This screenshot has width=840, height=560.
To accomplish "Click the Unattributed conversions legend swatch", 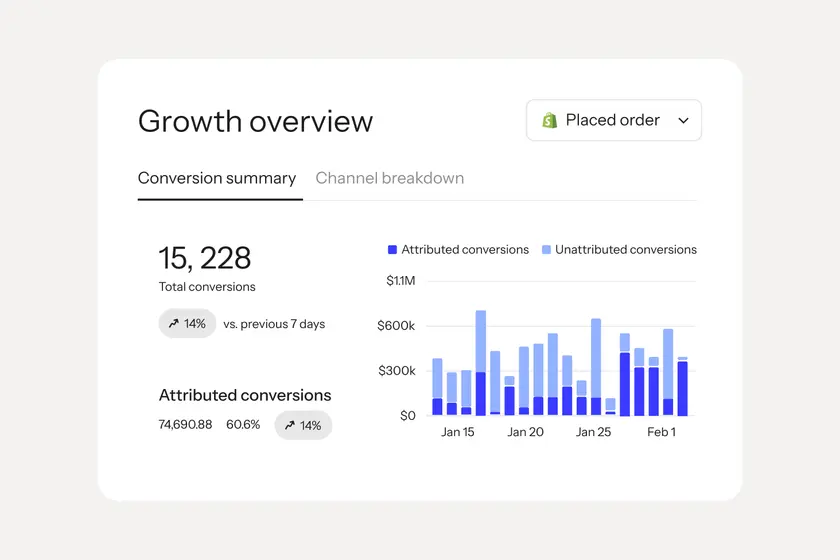I will click(546, 250).
